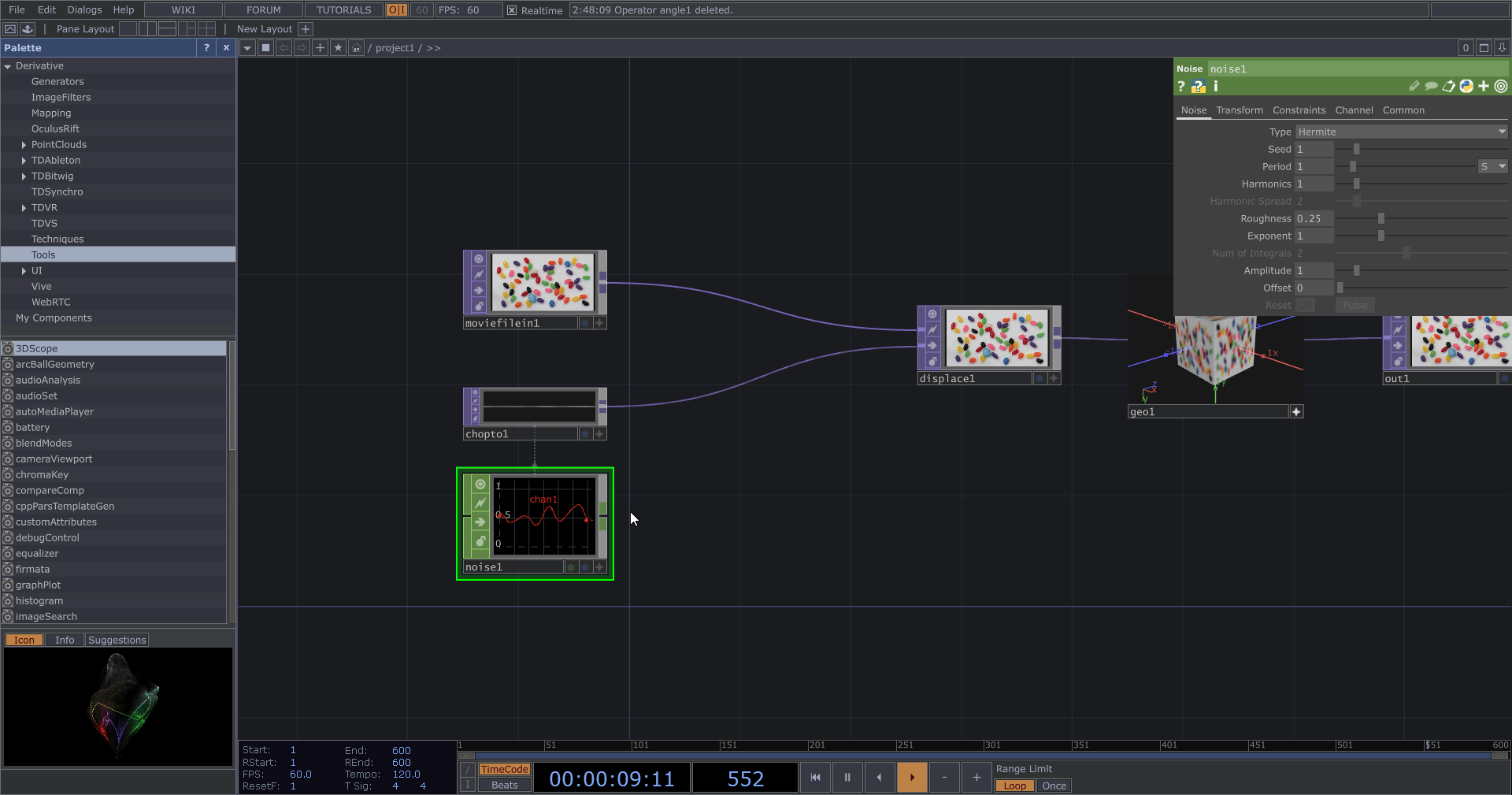Open the noise Type Hermite dropdown

click(1401, 132)
